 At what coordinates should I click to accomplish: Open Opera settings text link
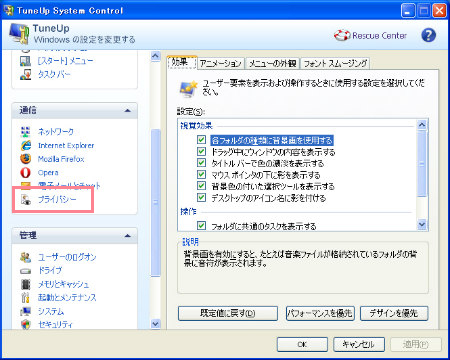click(x=48, y=173)
